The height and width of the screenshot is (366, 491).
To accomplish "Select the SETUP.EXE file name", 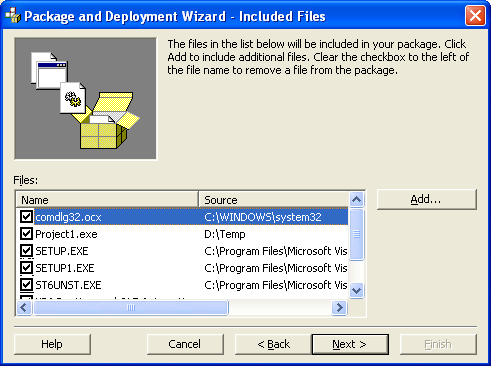I will tap(62, 251).
